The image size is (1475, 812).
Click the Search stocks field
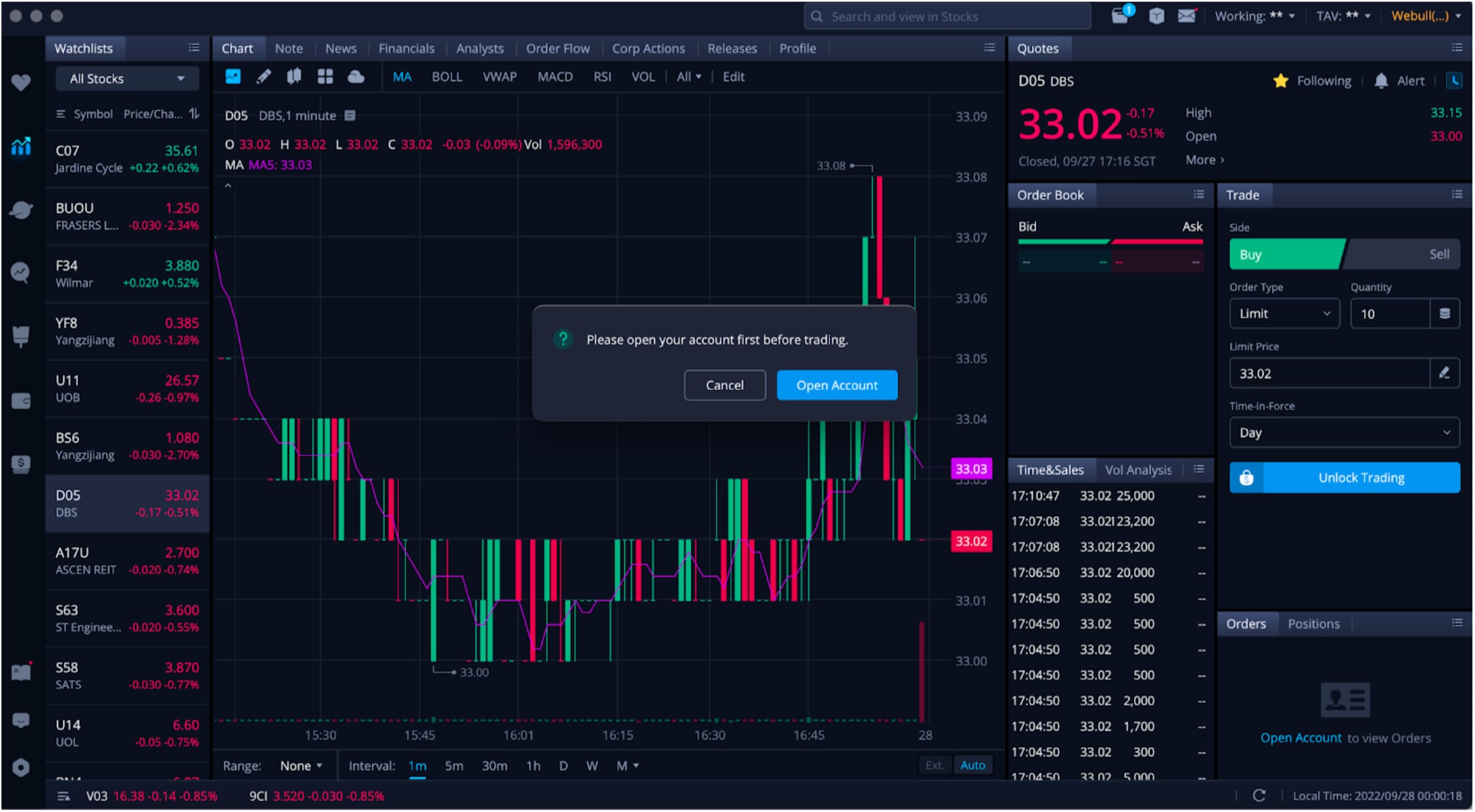click(x=947, y=16)
